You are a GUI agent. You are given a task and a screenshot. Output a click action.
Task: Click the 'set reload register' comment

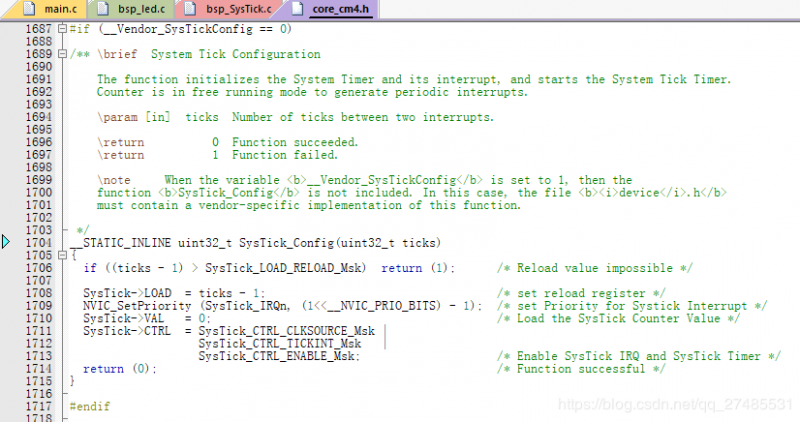coord(582,293)
